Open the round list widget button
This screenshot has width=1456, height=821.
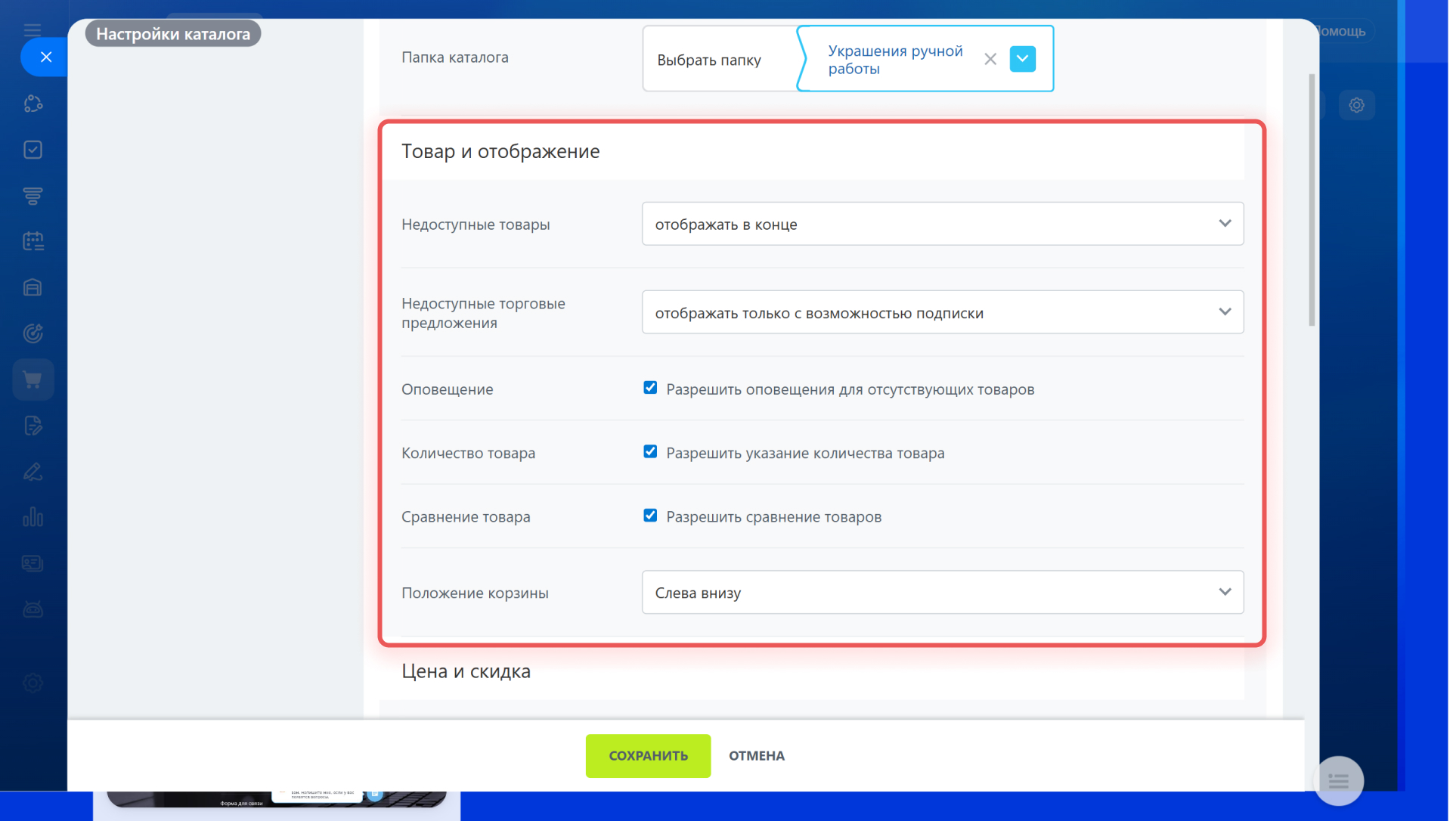(1338, 781)
